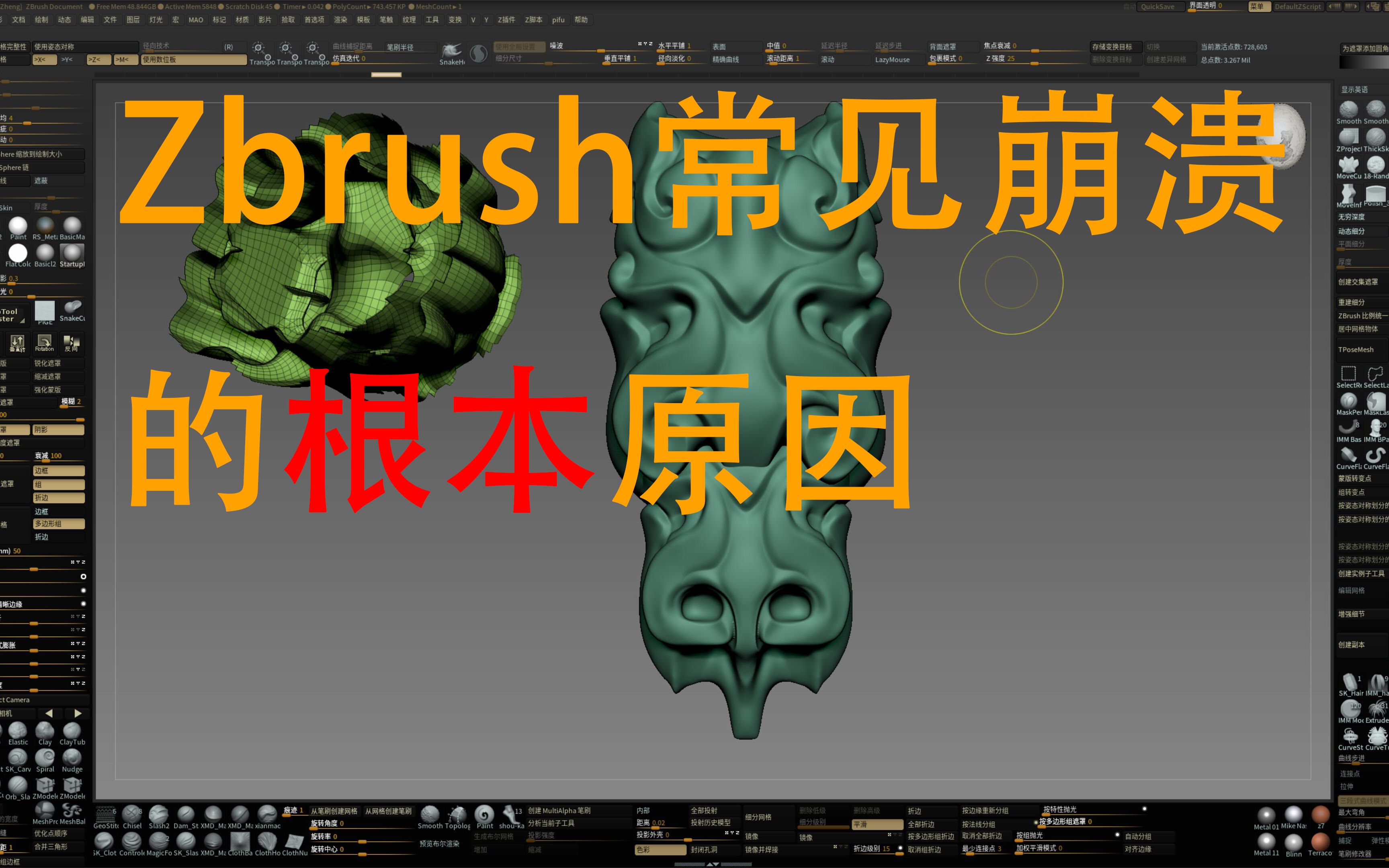
Task: Choose the GeoStitch brush
Action: 105,817
